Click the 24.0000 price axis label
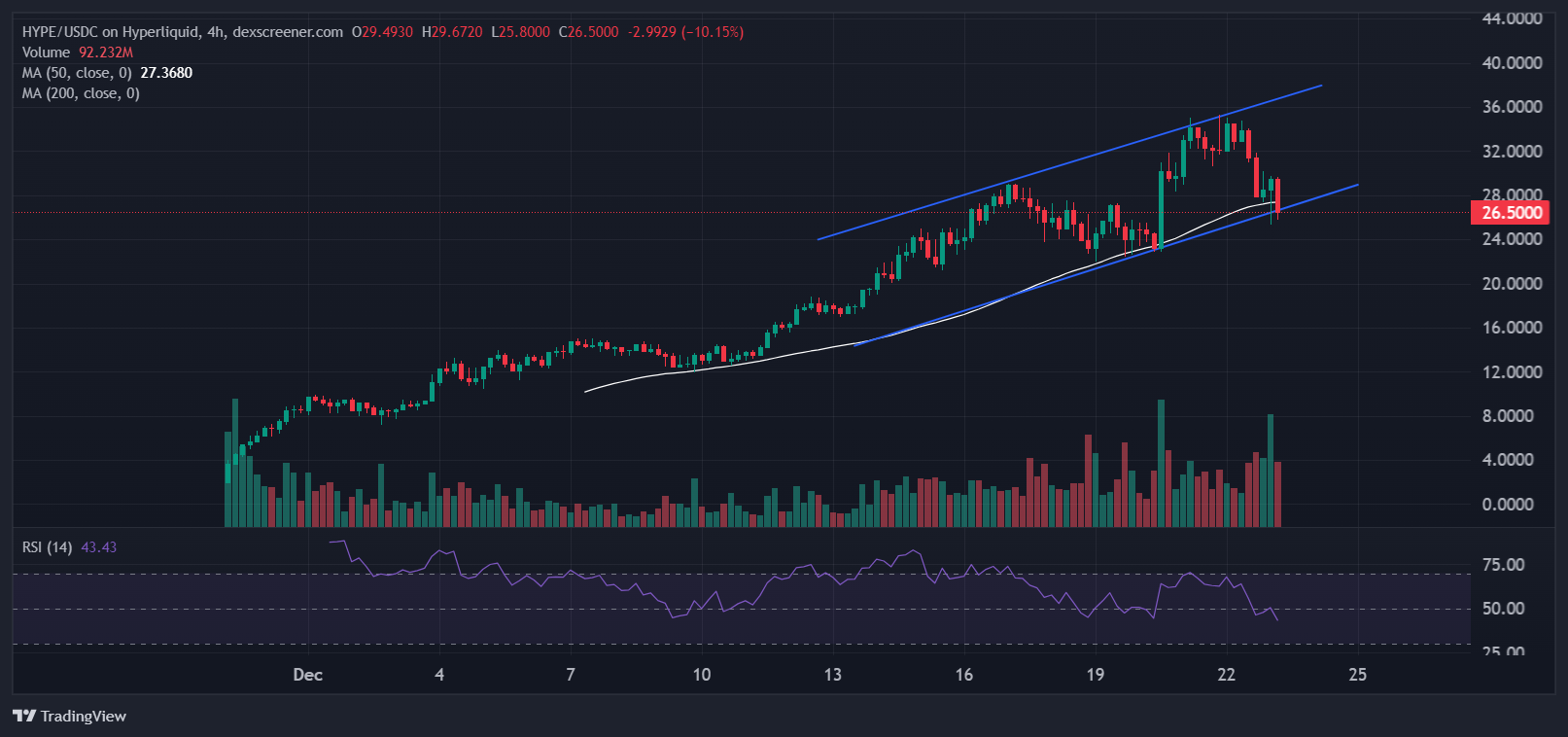This screenshot has width=1568, height=737. coord(1512,239)
